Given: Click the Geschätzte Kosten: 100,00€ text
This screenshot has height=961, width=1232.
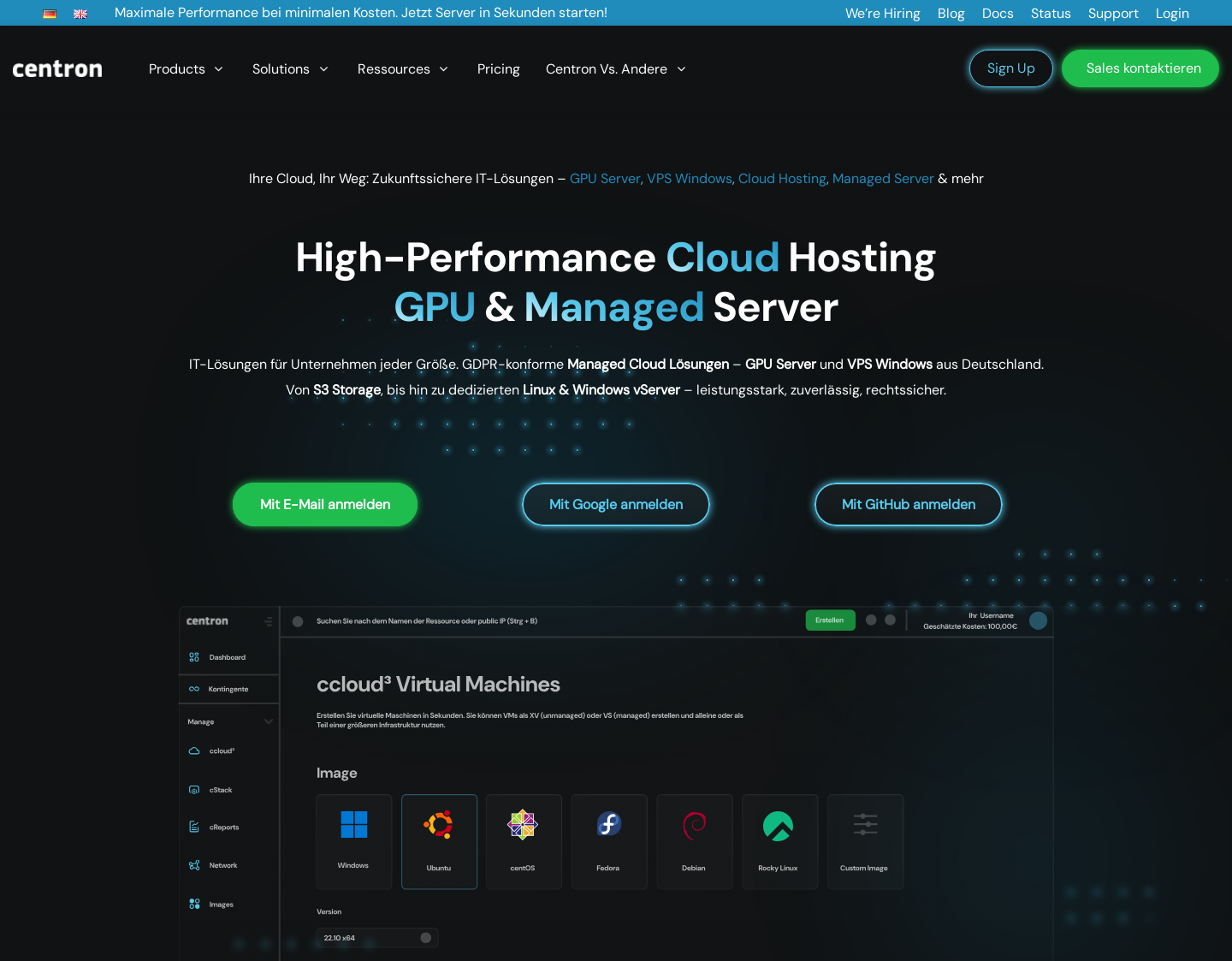Looking at the screenshot, I should pyautogui.click(x=970, y=626).
